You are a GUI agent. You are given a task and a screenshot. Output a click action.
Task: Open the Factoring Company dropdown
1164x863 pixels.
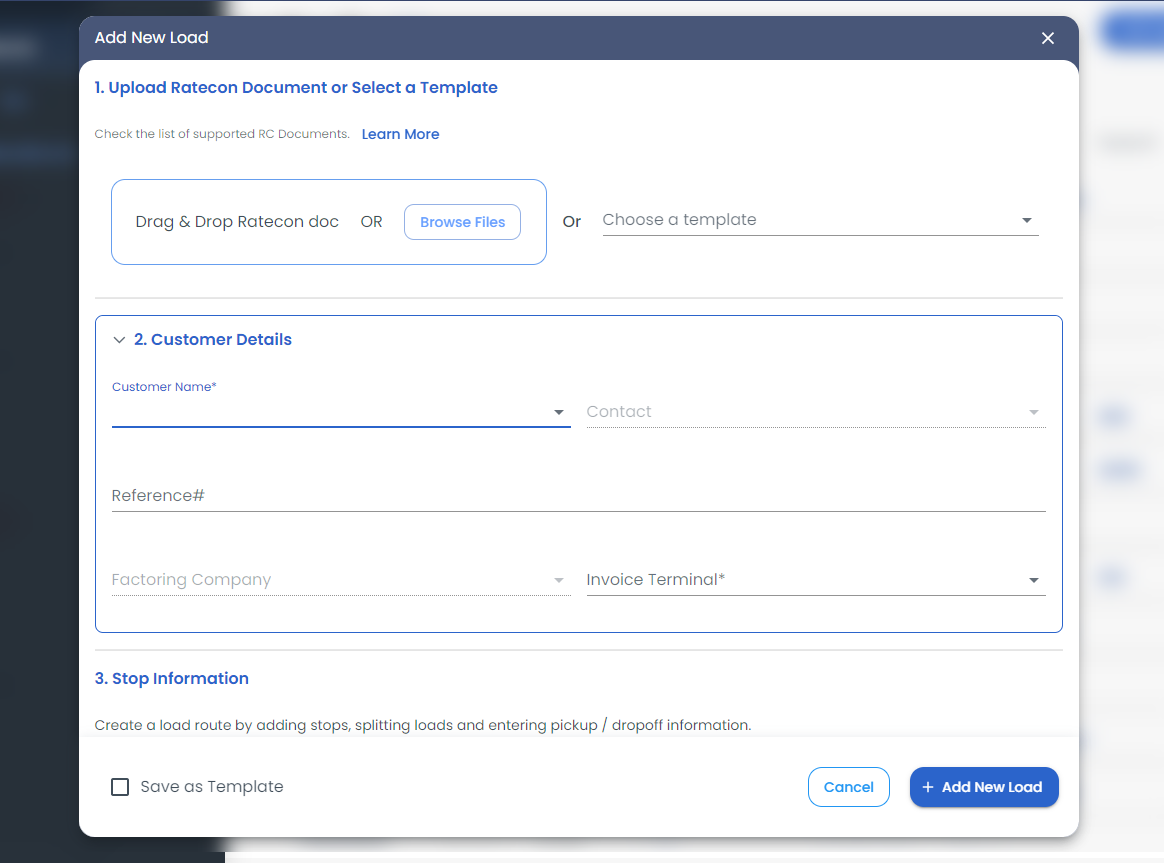point(341,580)
